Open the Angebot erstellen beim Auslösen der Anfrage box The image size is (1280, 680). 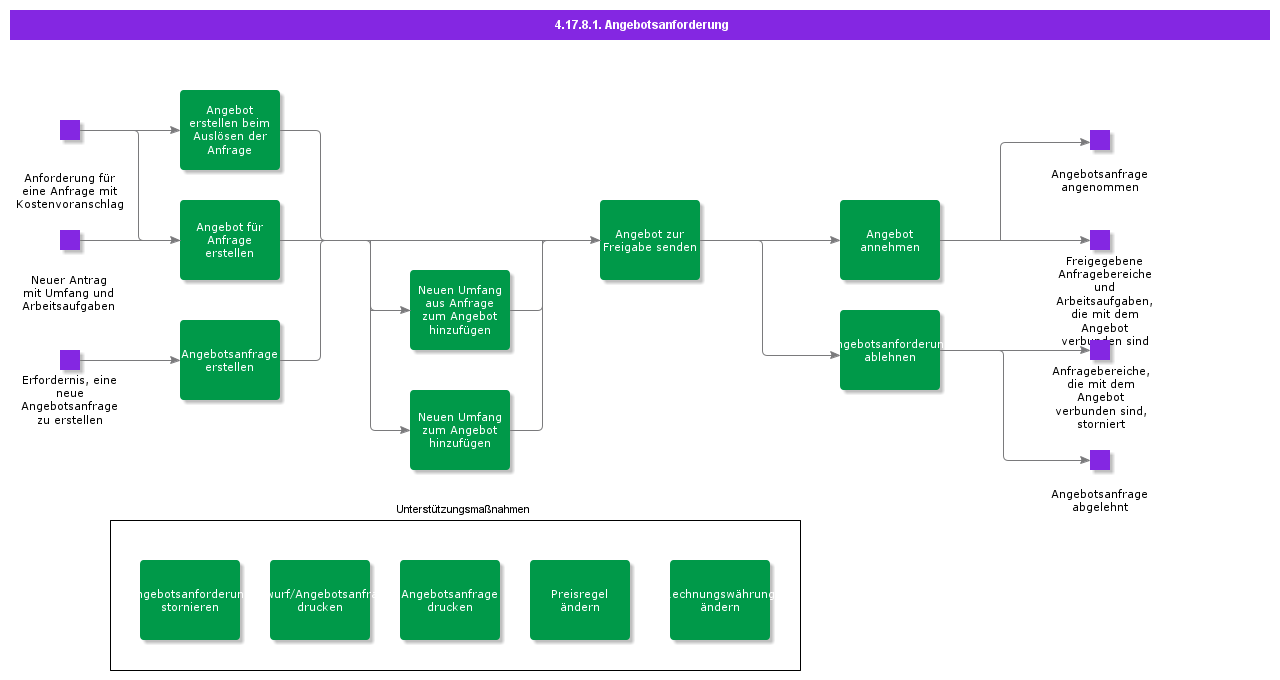(230, 130)
